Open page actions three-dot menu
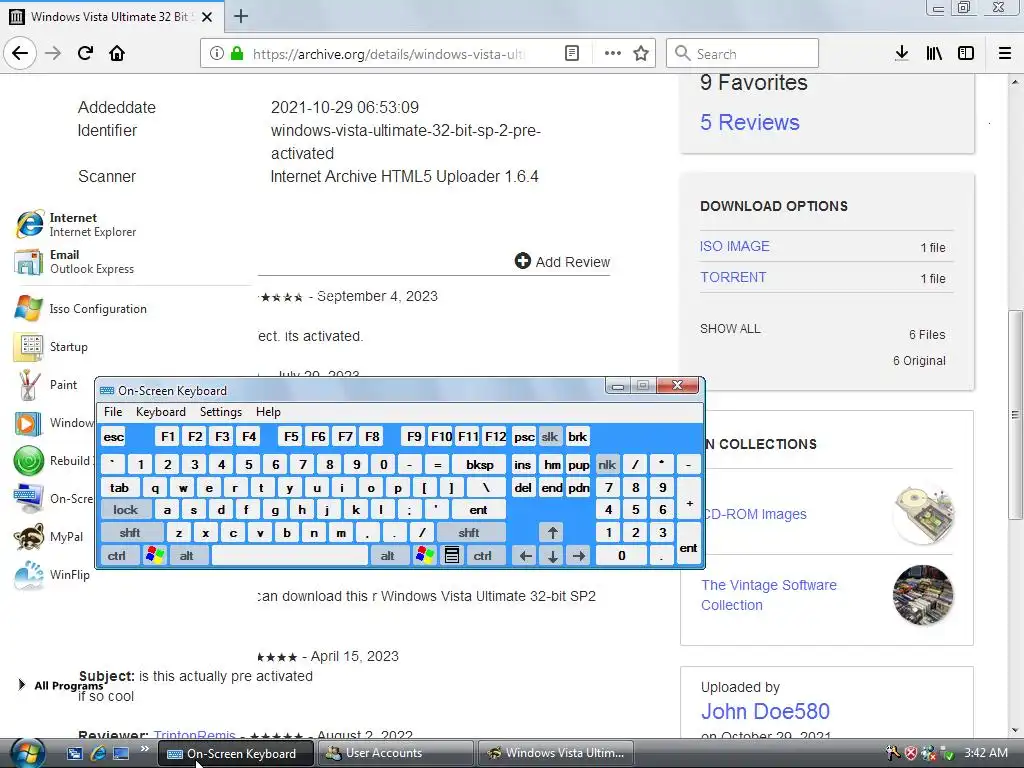This screenshot has height=768, width=1024. (613, 54)
